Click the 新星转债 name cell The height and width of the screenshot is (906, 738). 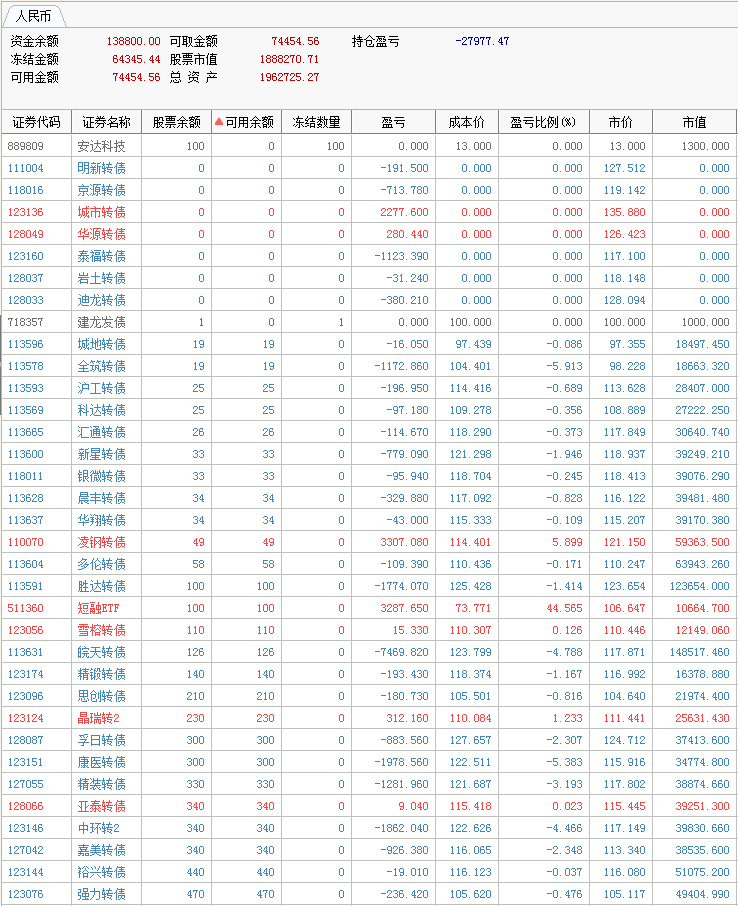coord(101,454)
